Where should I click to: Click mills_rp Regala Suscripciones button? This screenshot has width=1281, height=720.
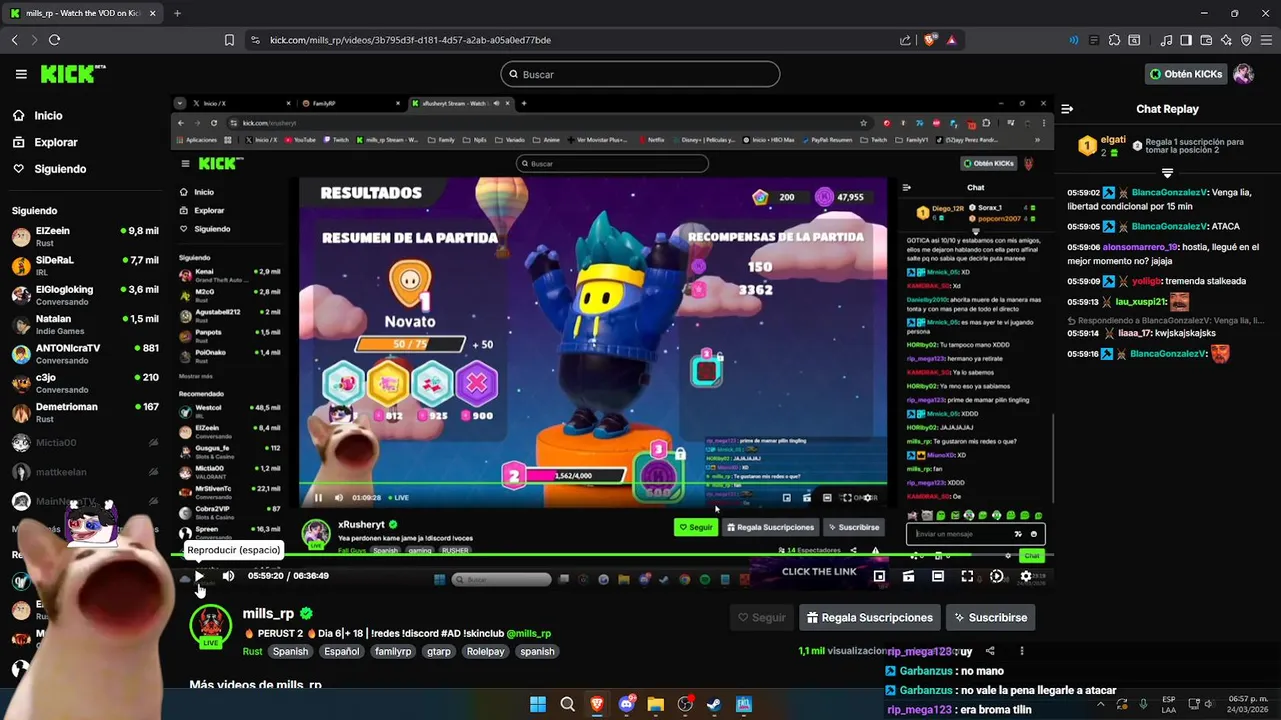pos(869,617)
